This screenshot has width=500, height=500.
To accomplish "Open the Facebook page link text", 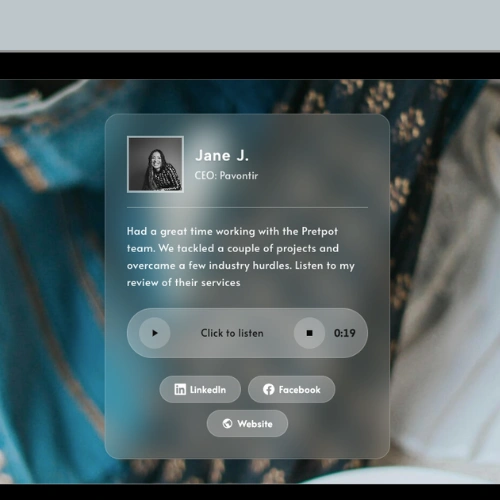I will (299, 390).
